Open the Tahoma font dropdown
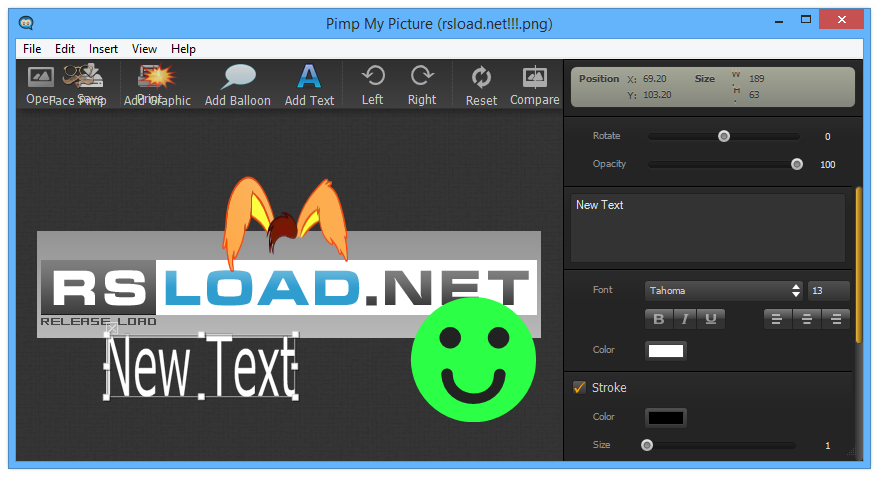 pyautogui.click(x=724, y=291)
